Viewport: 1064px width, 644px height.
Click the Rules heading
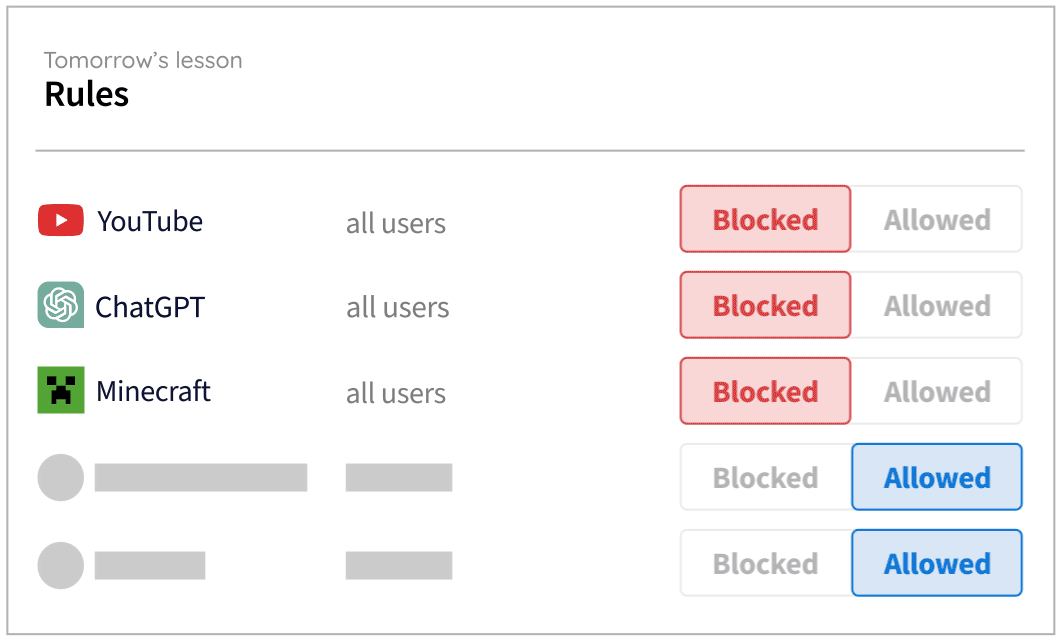click(86, 94)
